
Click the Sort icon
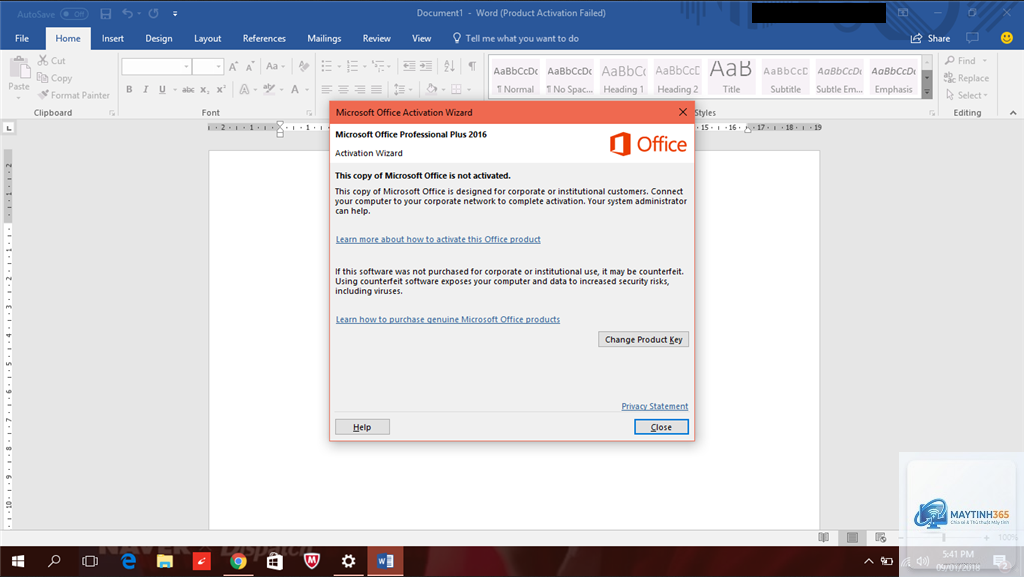point(449,67)
